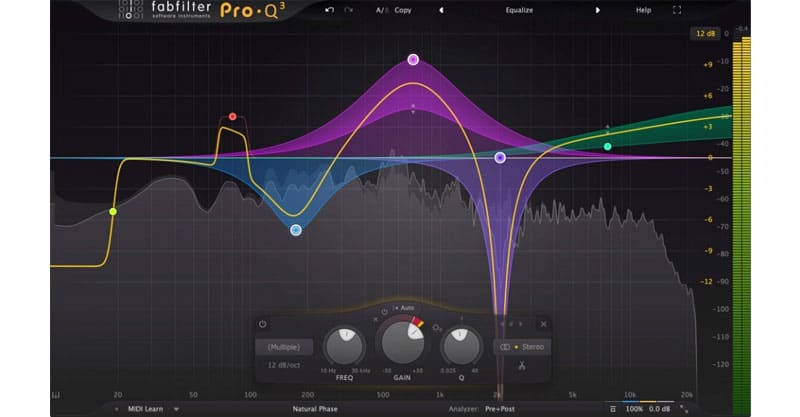Image resolution: width=800 pixels, height=417 pixels.
Task: Select the green low-cut band dot near 20 Hz
Action: [113, 211]
